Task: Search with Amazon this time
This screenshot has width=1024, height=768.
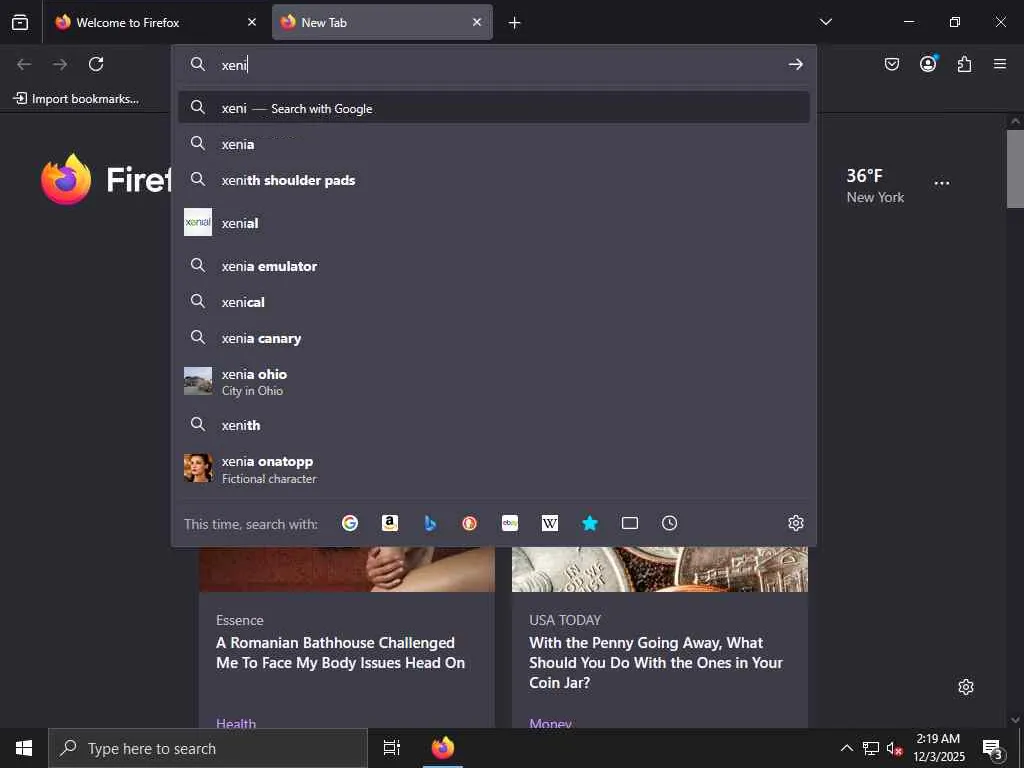Action: tap(390, 523)
